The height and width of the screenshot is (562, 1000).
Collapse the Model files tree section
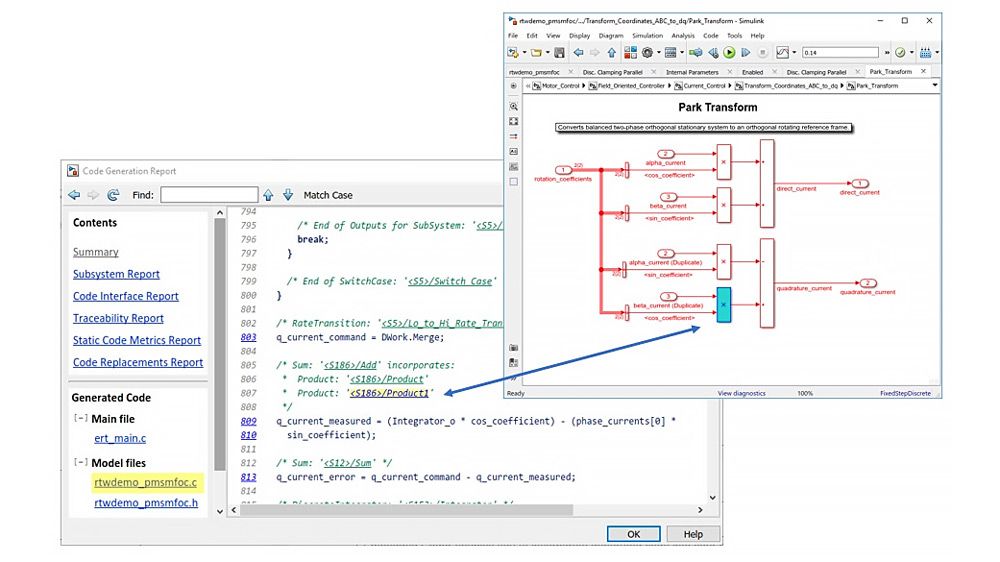80,463
